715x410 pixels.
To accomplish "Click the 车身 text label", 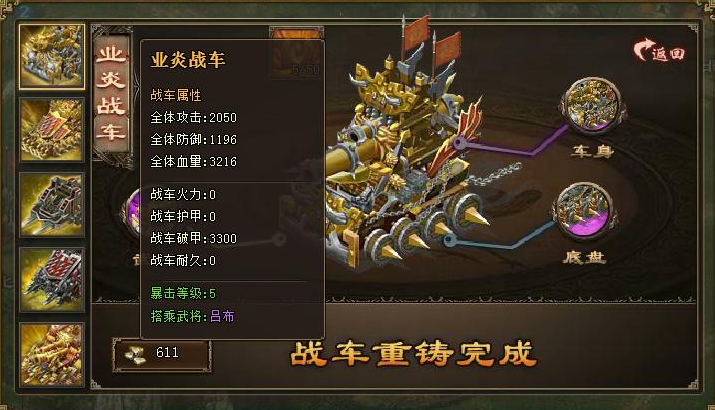I will click(592, 151).
